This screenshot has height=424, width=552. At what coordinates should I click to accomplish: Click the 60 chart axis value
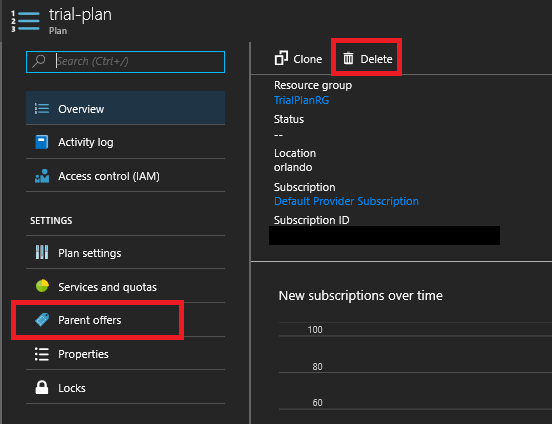pyautogui.click(x=317, y=403)
